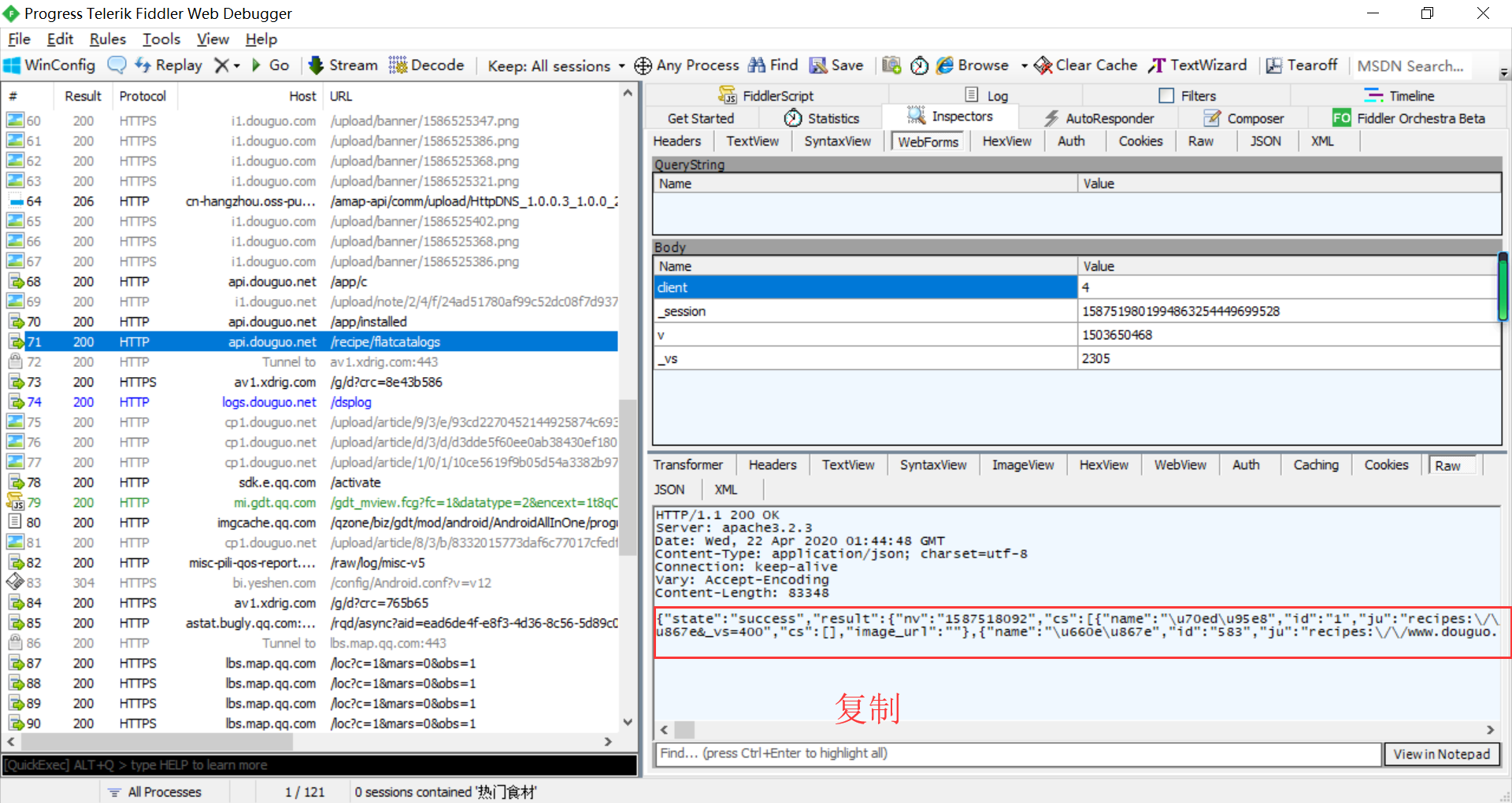Viewport: 1512px width, 803px height.
Task: Click response pane scroll right arrow
Action: (x=1490, y=730)
